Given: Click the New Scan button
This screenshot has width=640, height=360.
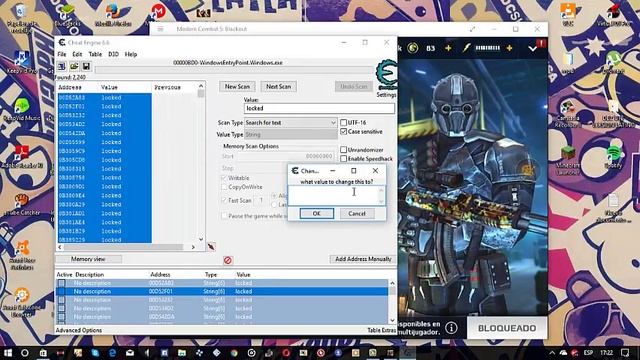Looking at the screenshot, I should 237,87.
